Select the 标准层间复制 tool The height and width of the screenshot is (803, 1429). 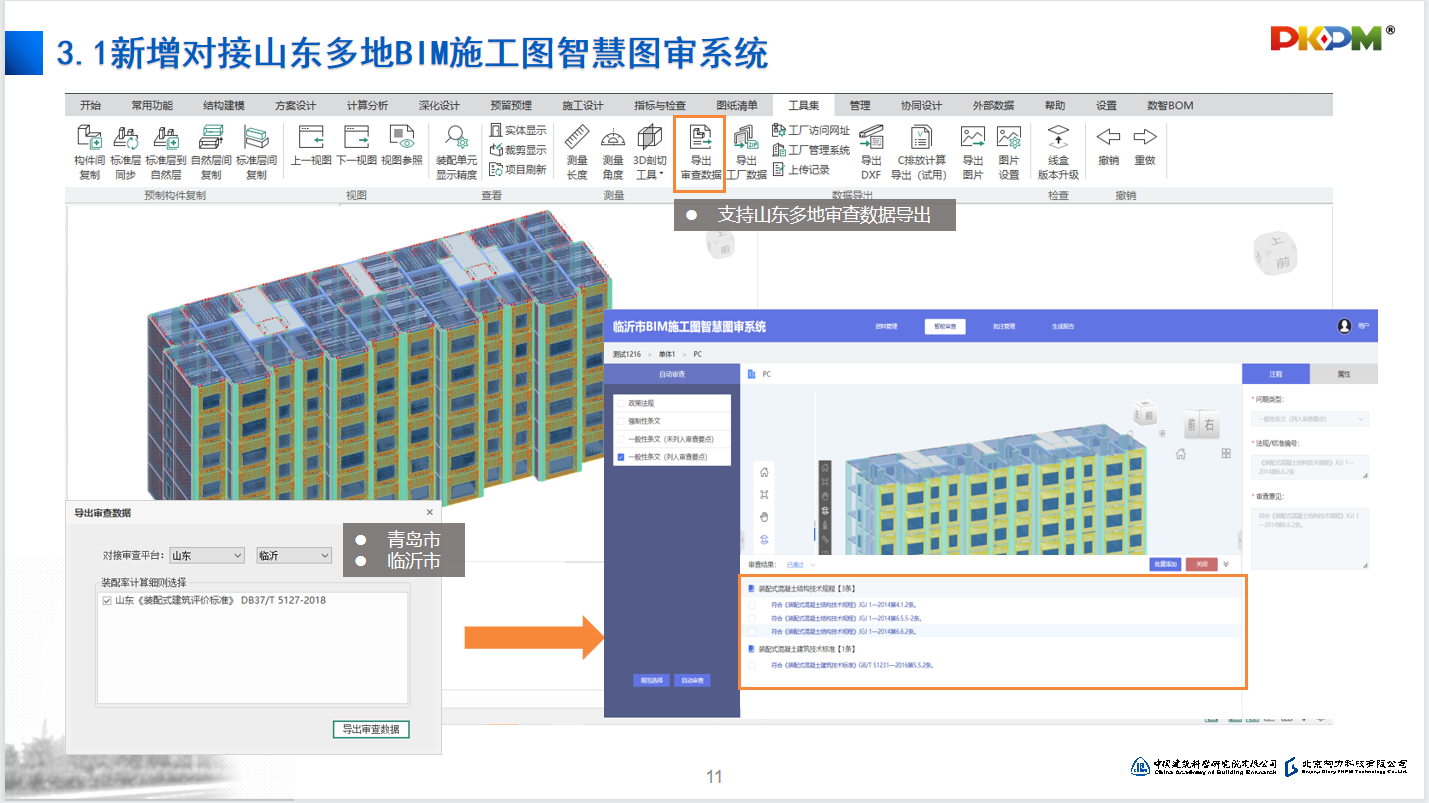pos(256,152)
